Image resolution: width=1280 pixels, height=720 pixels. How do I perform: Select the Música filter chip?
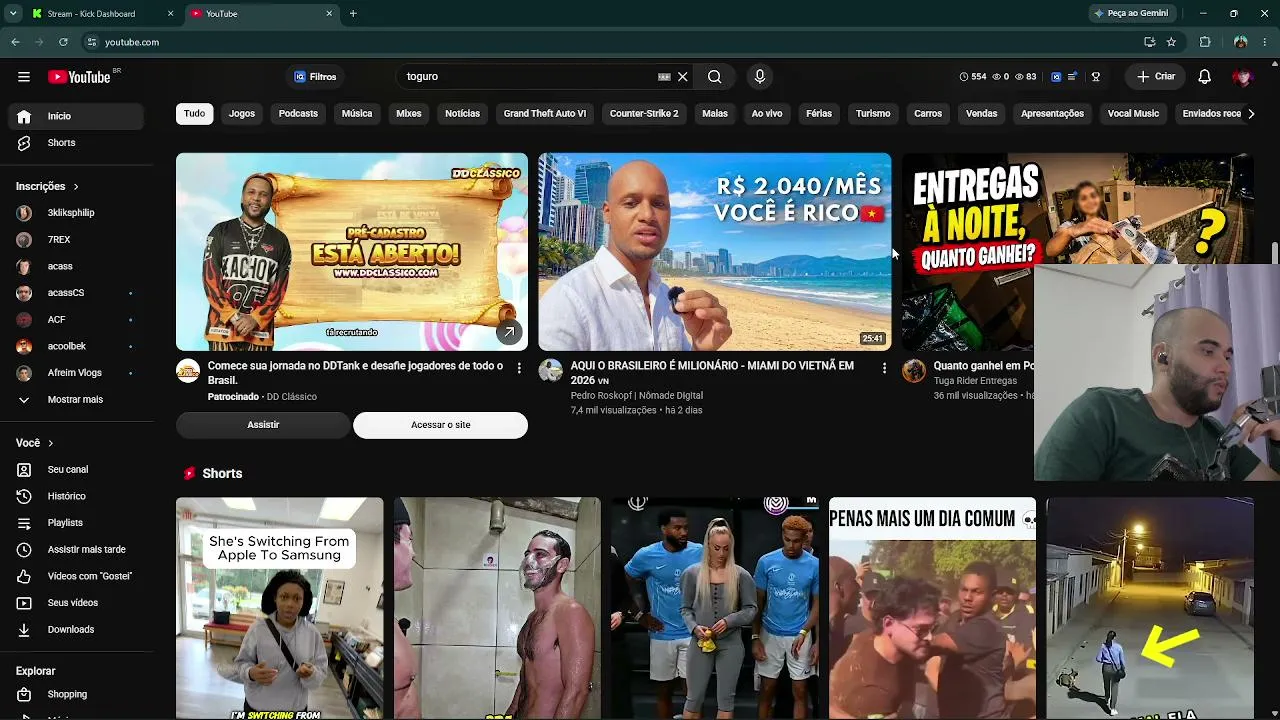pos(357,114)
